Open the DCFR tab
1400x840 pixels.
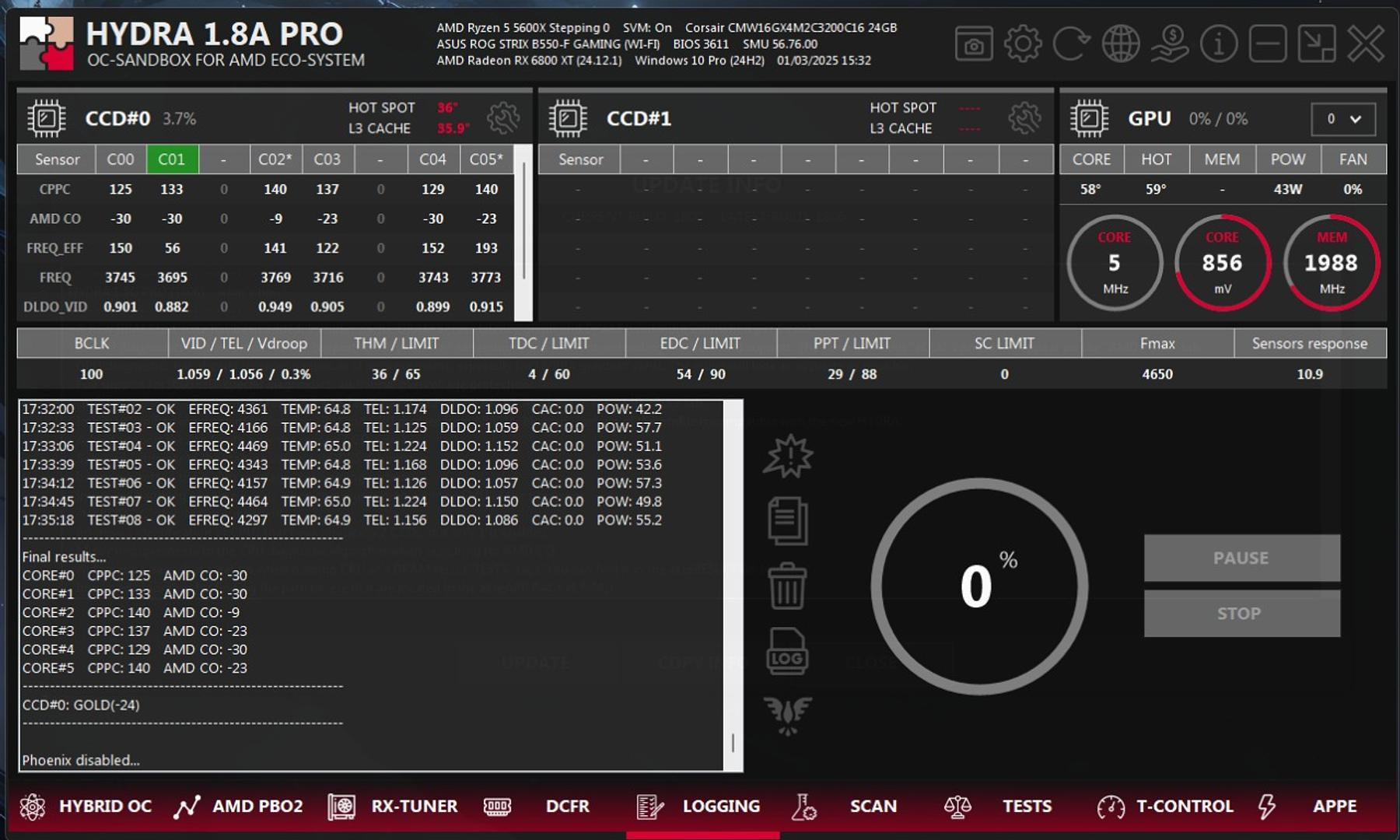click(x=568, y=807)
